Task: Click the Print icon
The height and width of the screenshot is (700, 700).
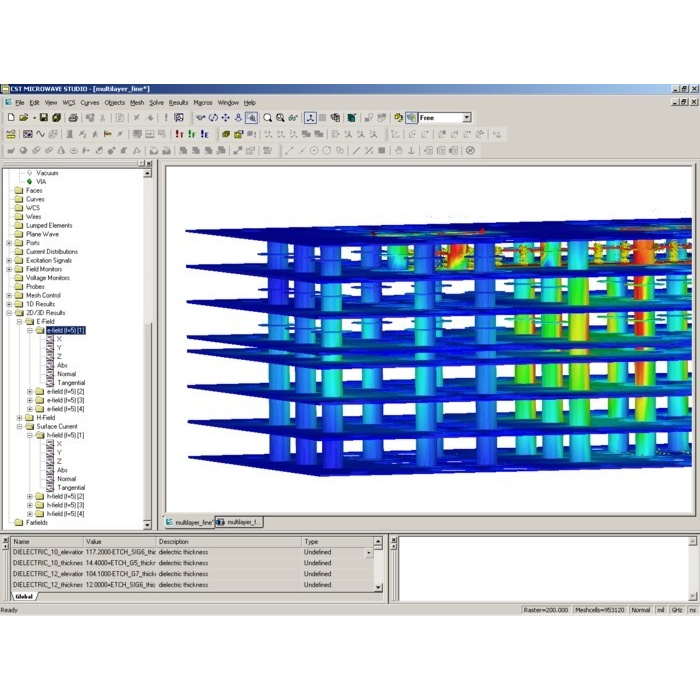Action: tap(70, 118)
